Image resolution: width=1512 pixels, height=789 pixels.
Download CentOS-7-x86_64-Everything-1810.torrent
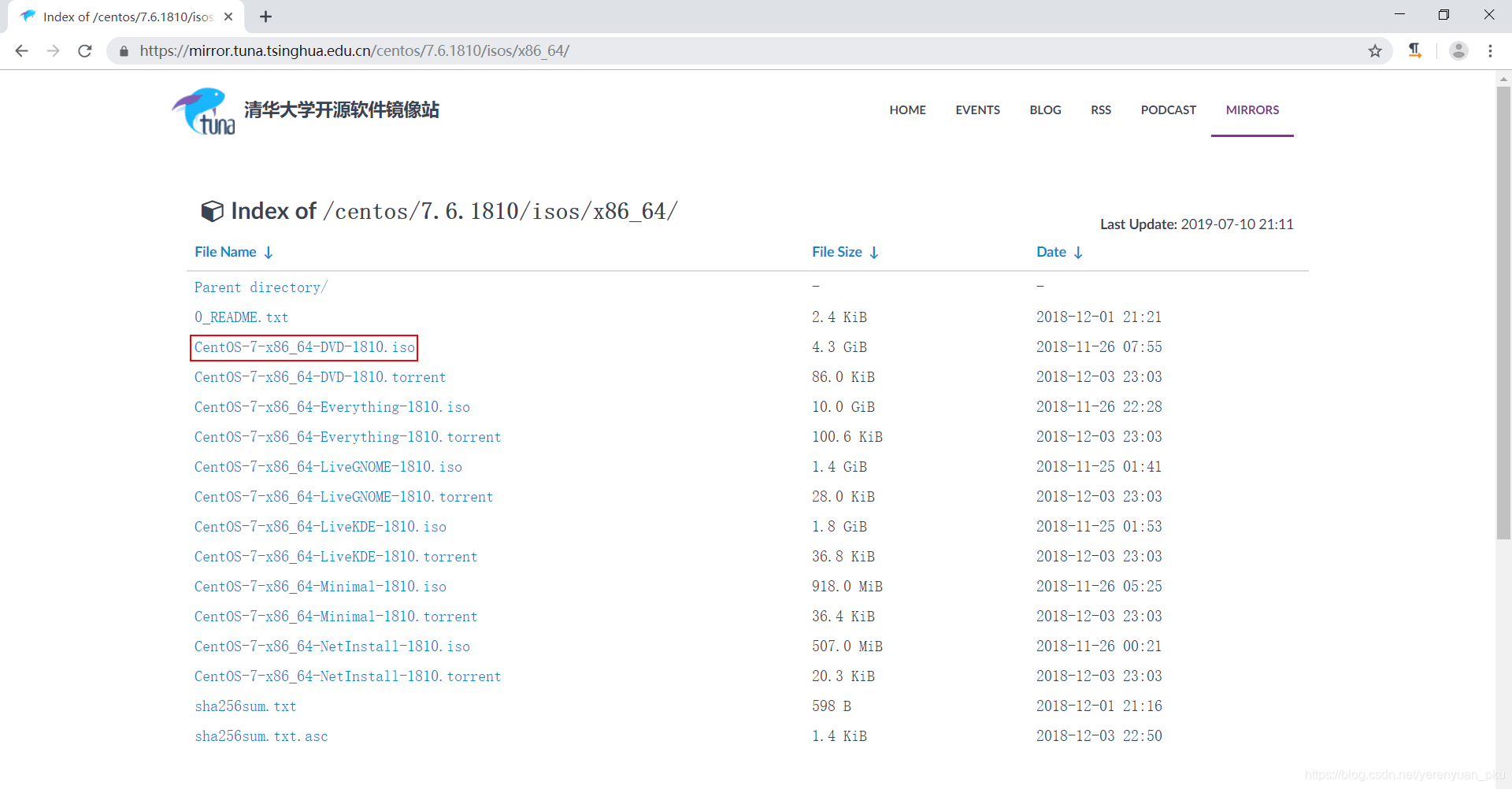(x=347, y=437)
